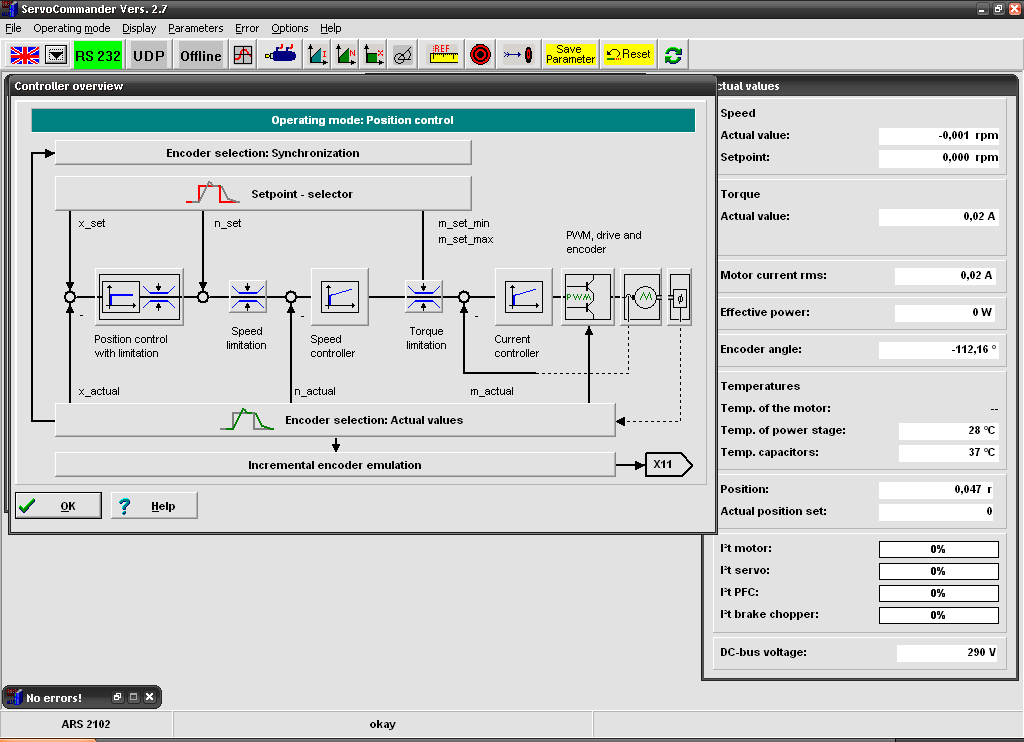Open the position controller (X) icon

coord(374,56)
